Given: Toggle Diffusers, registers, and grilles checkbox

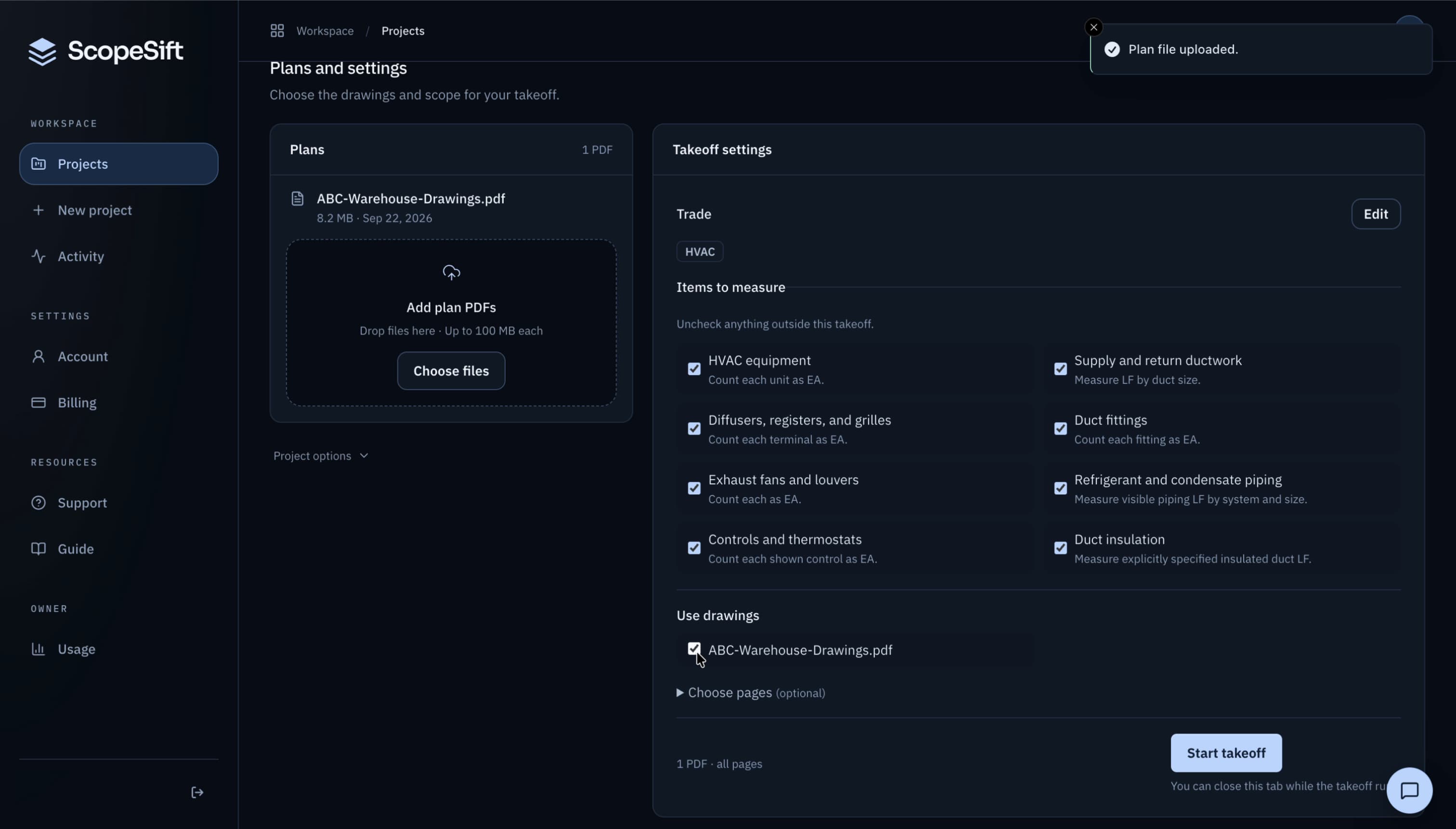Looking at the screenshot, I should (693, 429).
